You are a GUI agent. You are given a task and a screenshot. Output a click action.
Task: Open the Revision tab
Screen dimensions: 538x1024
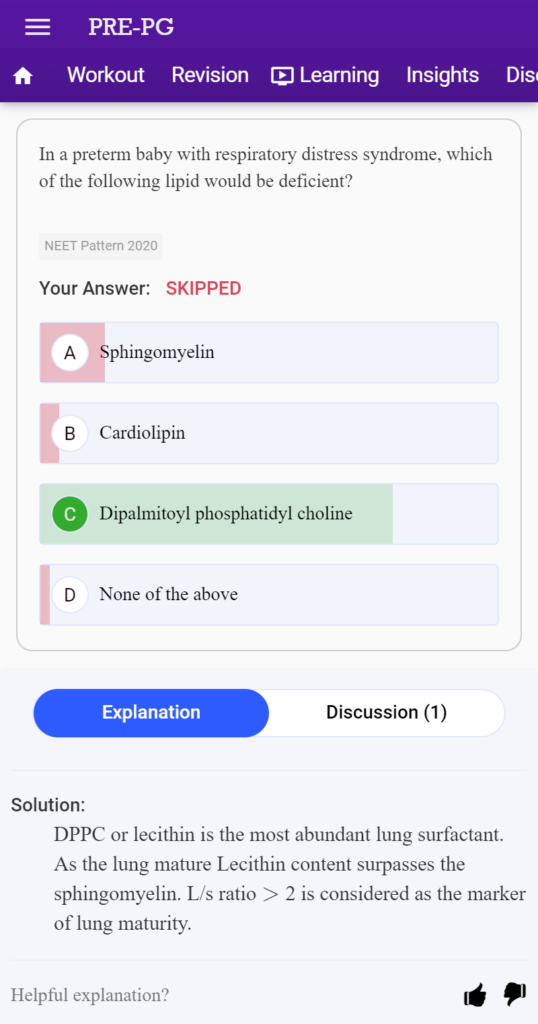pyautogui.click(x=210, y=75)
